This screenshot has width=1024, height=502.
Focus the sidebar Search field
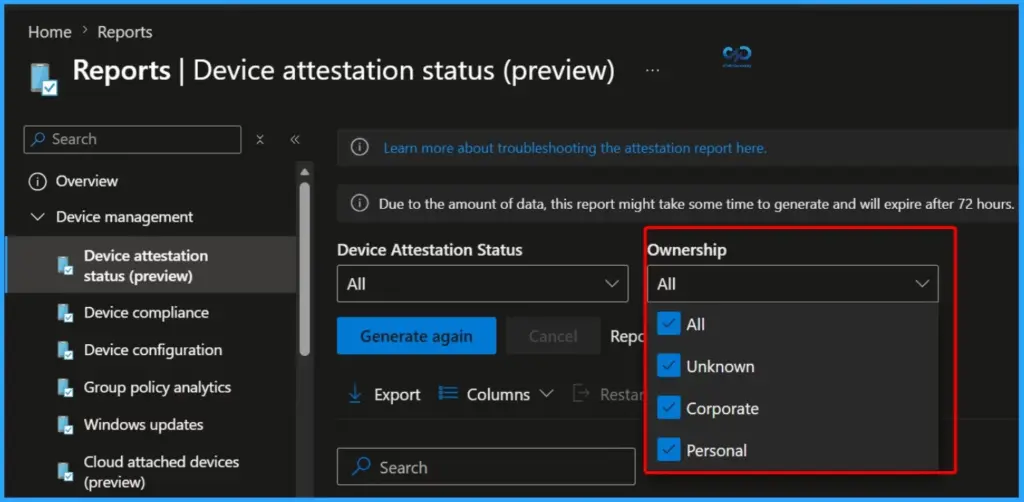(x=133, y=139)
